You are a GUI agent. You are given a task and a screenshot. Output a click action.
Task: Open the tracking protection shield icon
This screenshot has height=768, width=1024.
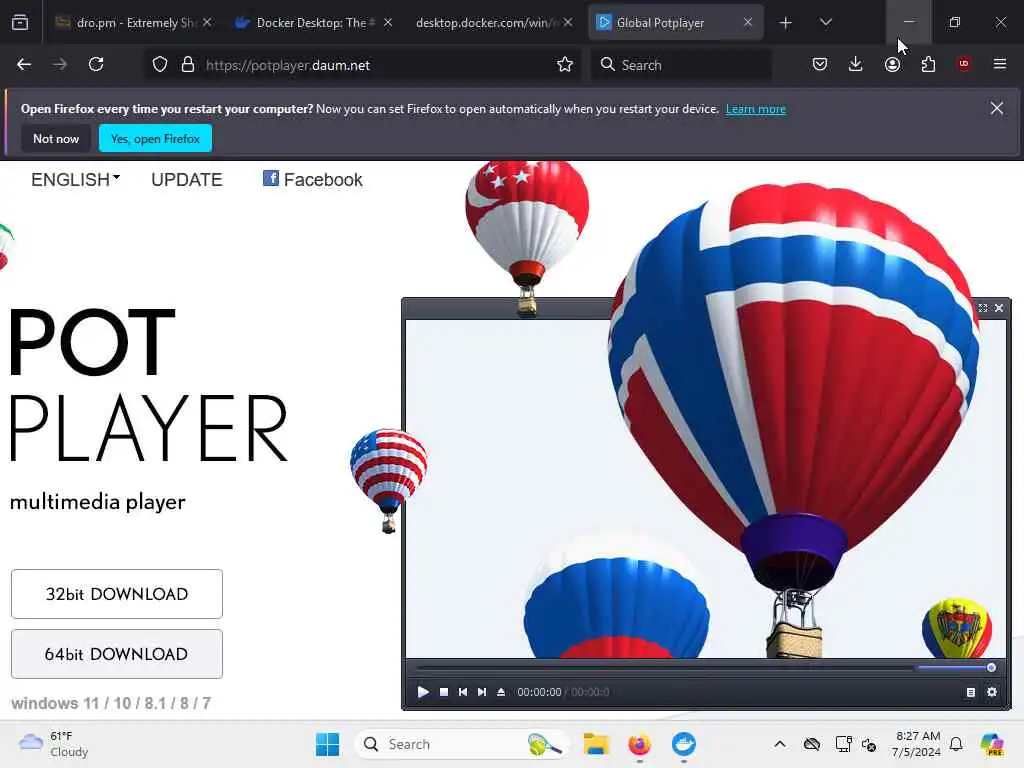[160, 65]
